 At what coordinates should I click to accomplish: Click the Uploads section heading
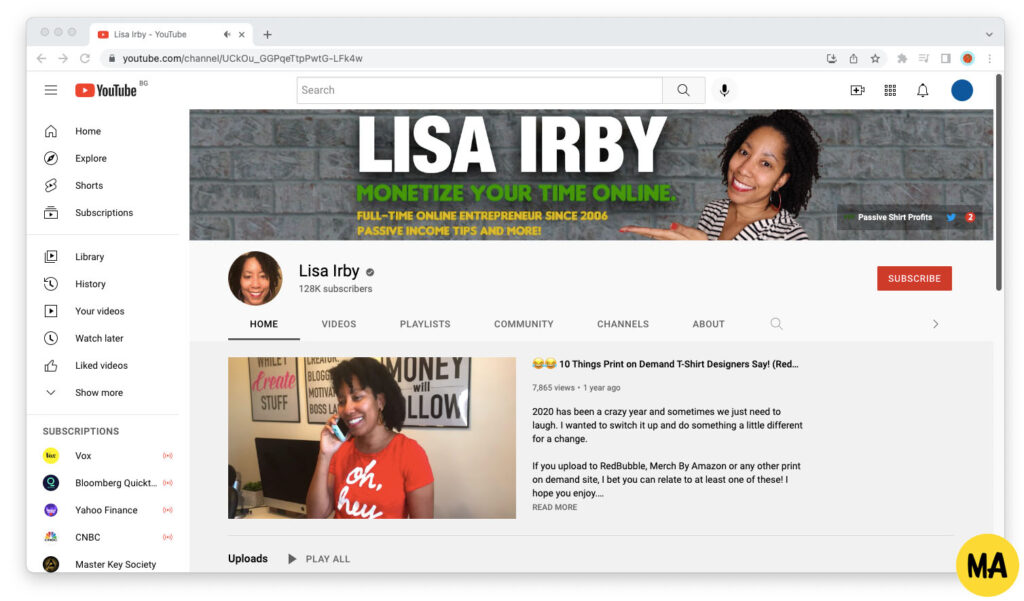coord(248,559)
